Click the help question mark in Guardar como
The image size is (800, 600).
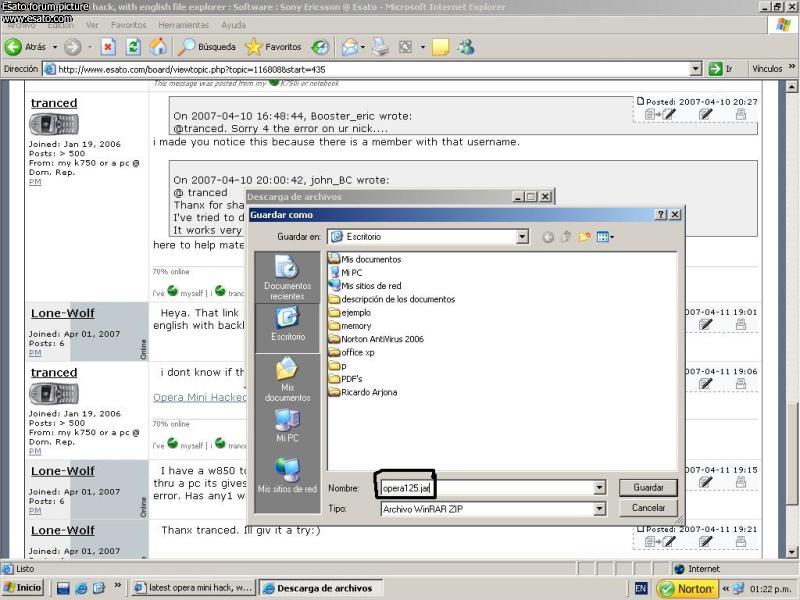661,215
